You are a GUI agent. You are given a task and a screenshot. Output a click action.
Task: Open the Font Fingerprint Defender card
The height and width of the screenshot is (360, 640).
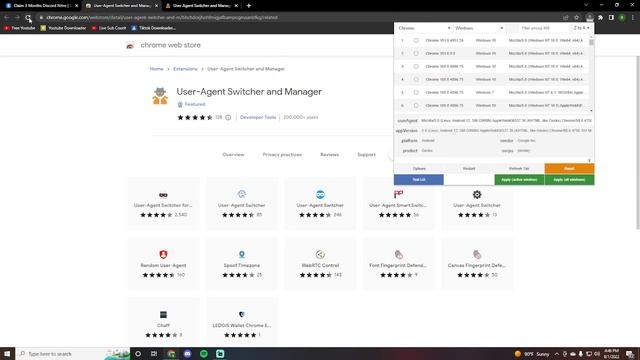coord(398,263)
